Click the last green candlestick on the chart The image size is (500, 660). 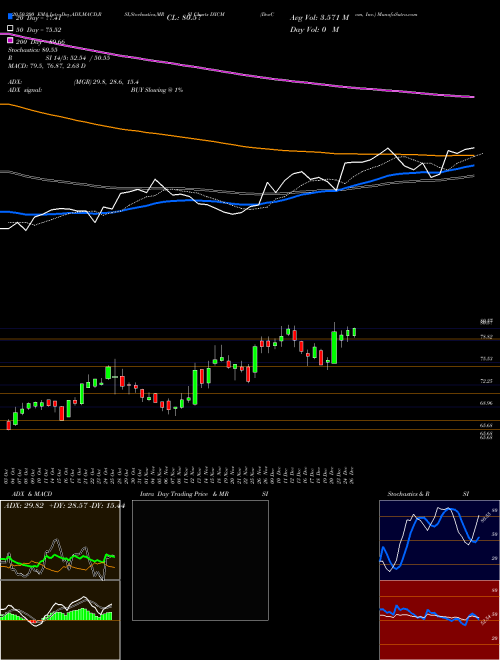coord(354,332)
